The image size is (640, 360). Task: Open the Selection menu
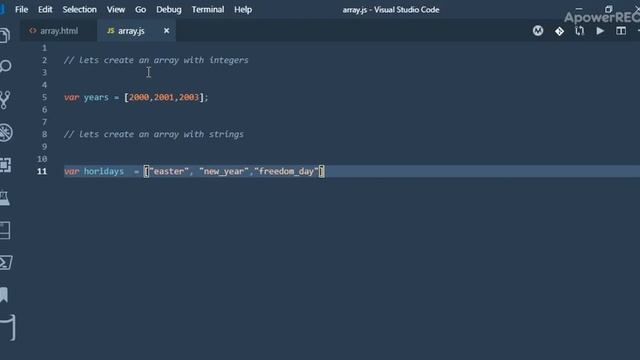80,9
